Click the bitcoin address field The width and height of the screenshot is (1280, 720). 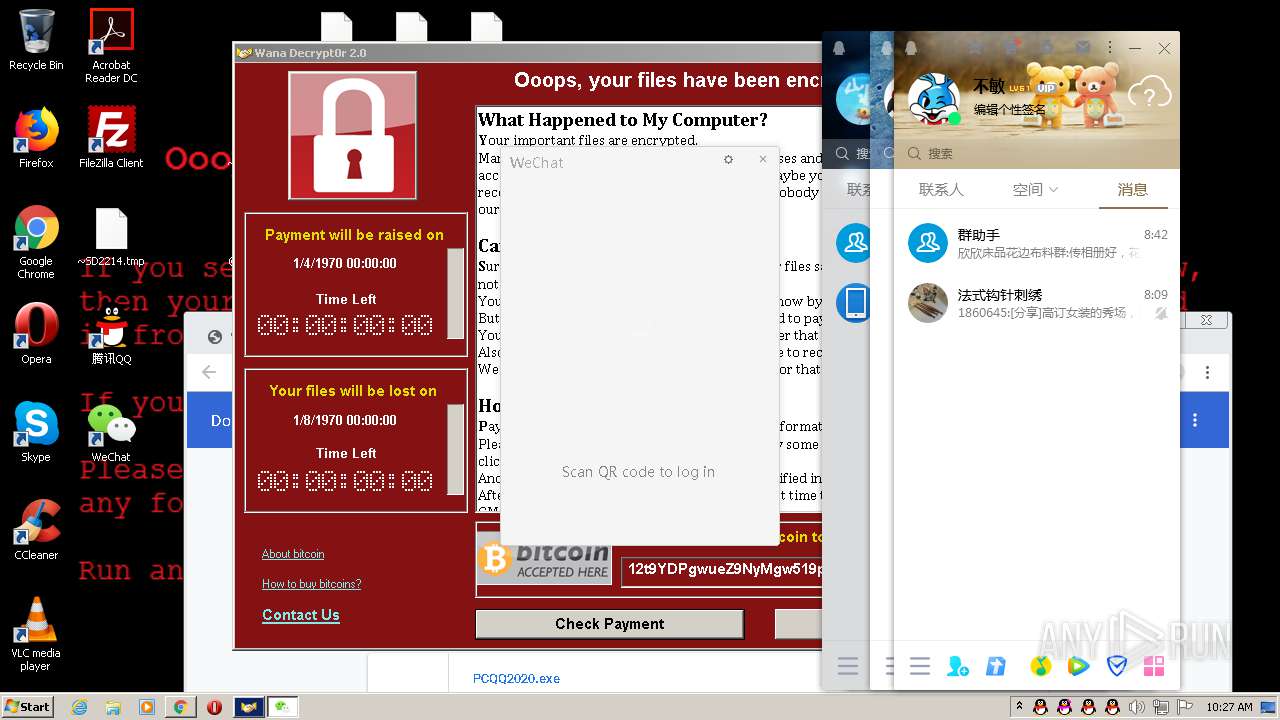(x=722, y=570)
